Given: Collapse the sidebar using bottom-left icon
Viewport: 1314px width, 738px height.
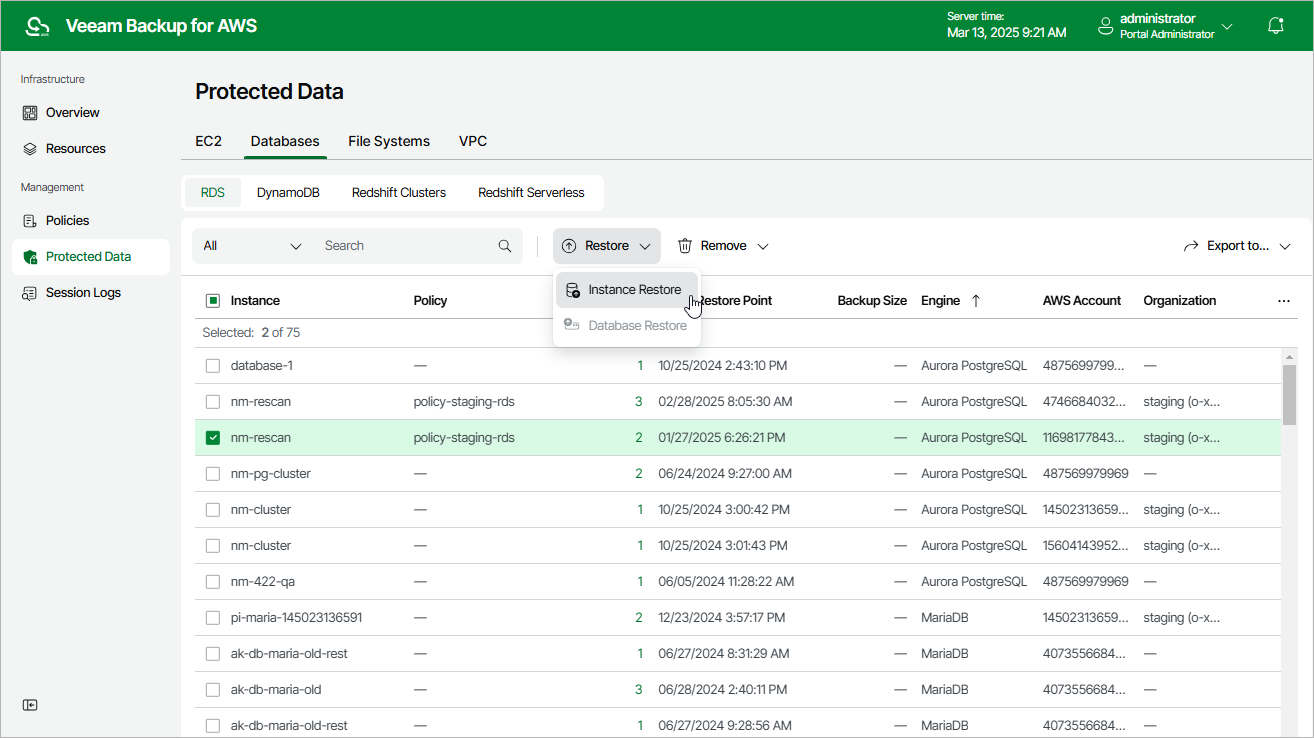Looking at the screenshot, I should pos(30,705).
